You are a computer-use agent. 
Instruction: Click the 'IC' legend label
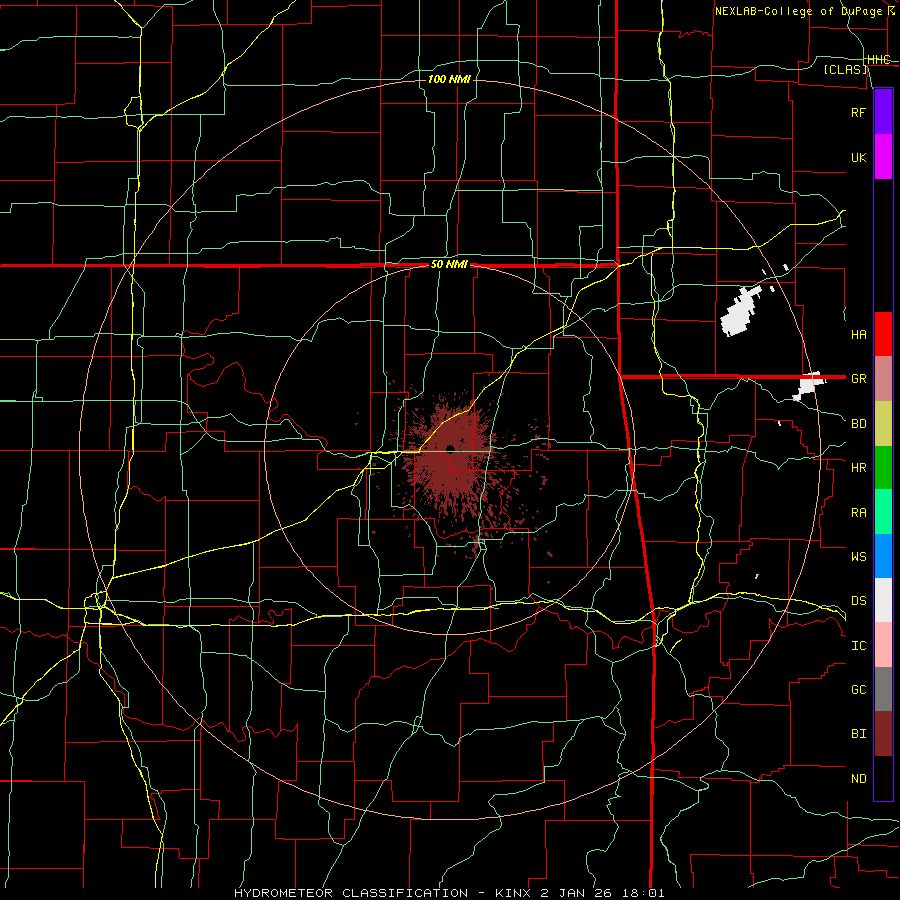click(x=859, y=646)
